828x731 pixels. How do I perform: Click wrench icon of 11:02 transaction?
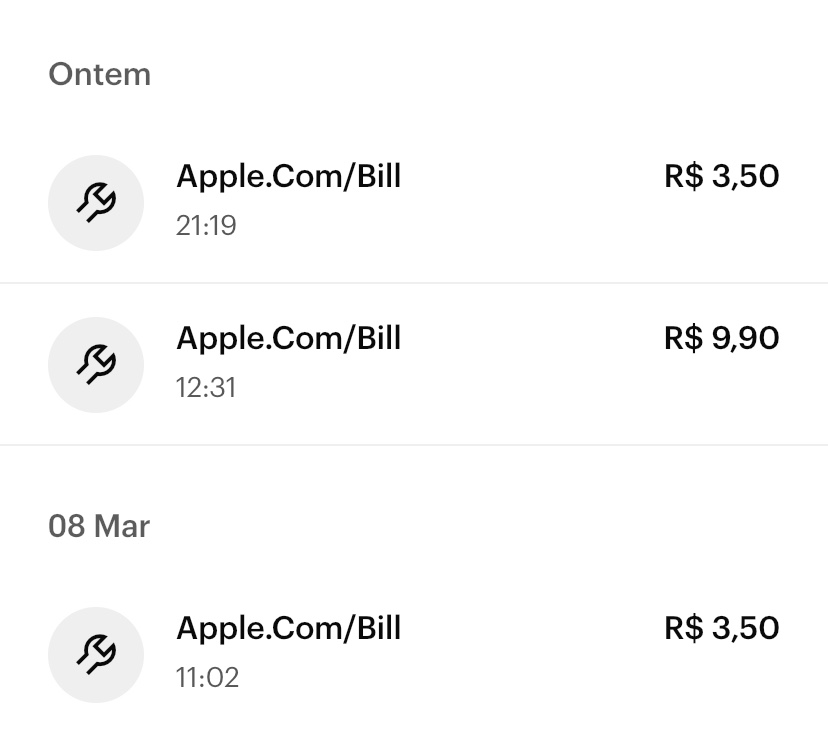coord(96,655)
